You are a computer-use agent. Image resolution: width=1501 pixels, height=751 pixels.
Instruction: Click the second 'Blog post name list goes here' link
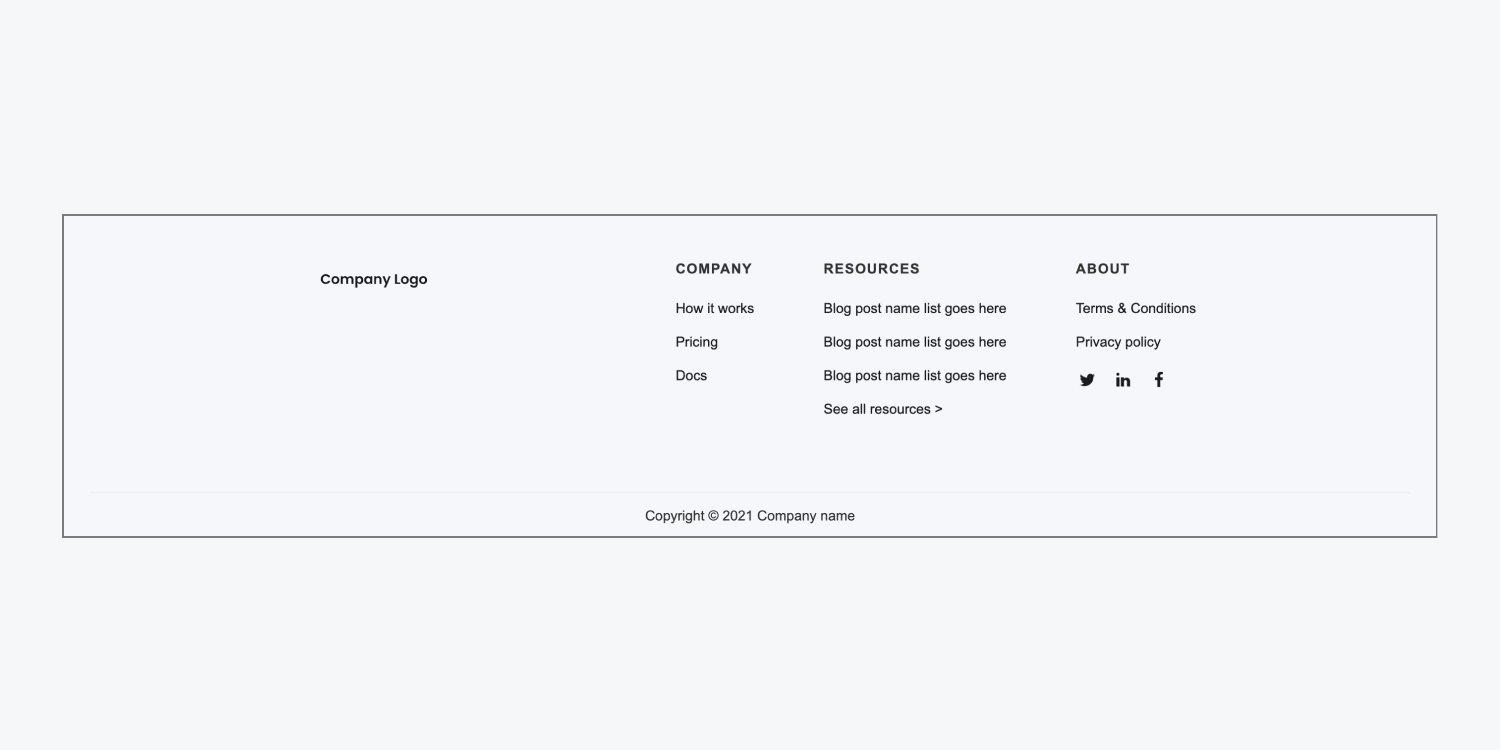(x=914, y=341)
